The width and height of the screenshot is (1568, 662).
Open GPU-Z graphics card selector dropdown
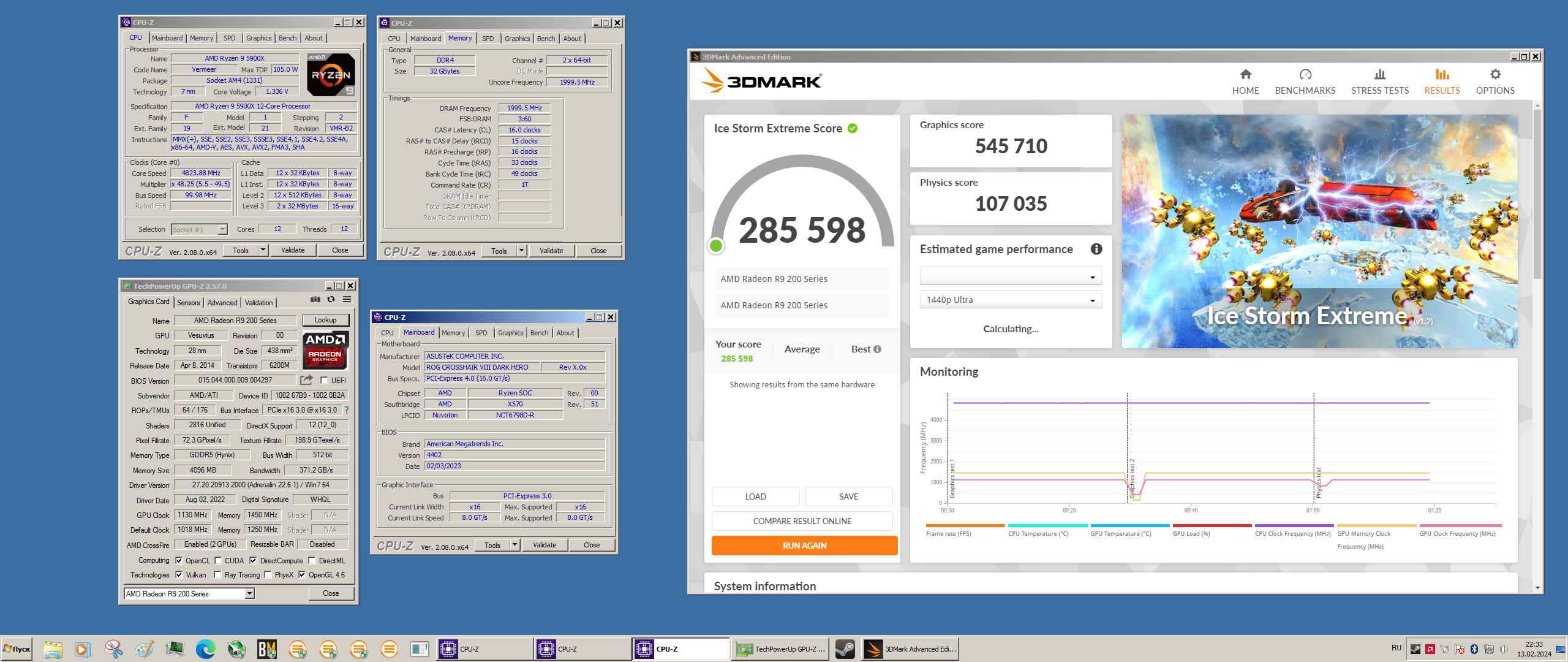click(x=249, y=594)
